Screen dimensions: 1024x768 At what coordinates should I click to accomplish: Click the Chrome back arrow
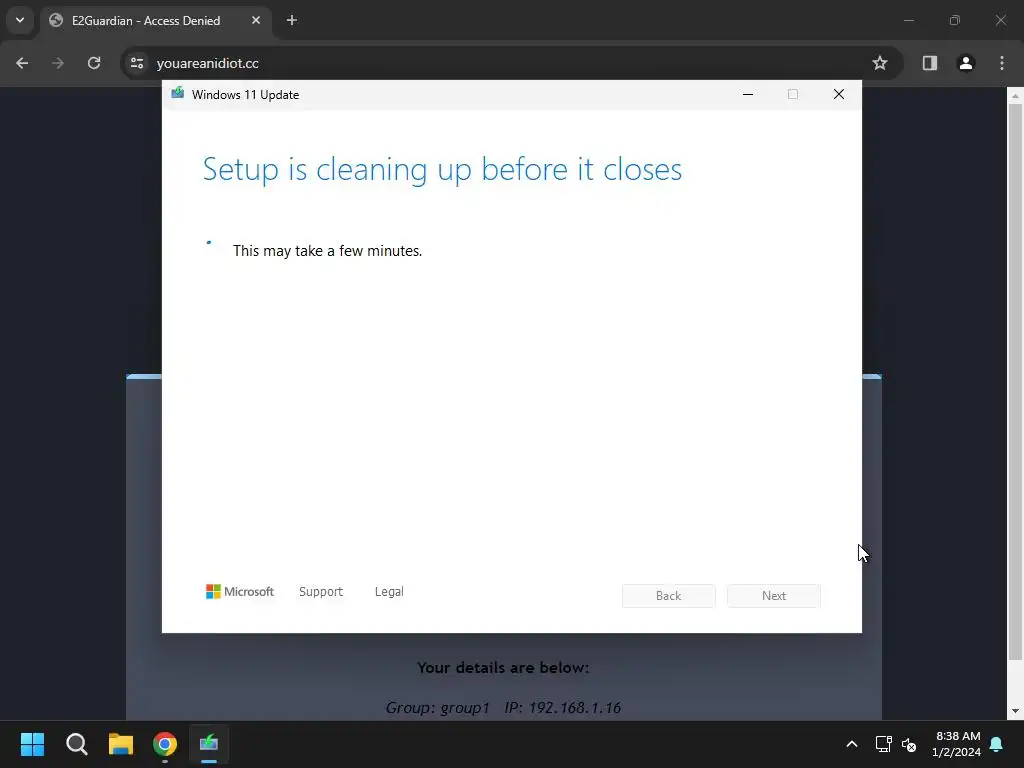(22, 63)
